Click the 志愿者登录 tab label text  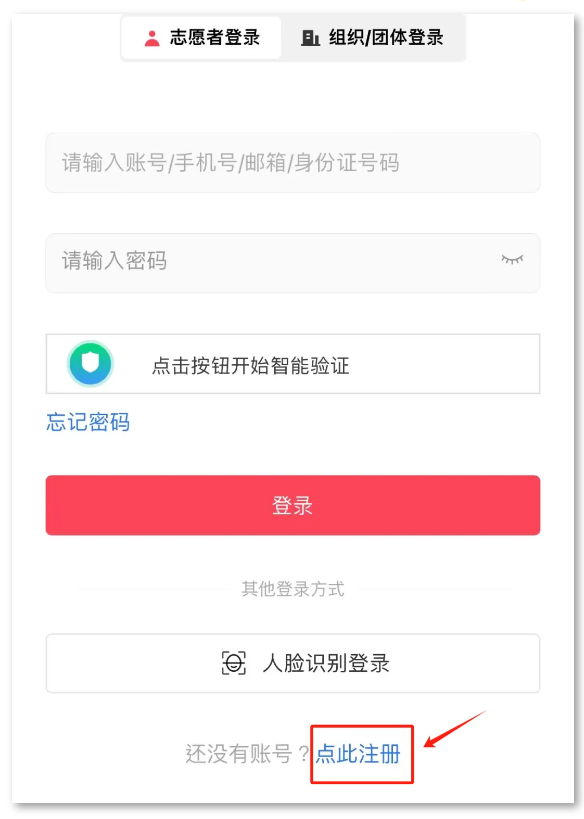pos(215,38)
